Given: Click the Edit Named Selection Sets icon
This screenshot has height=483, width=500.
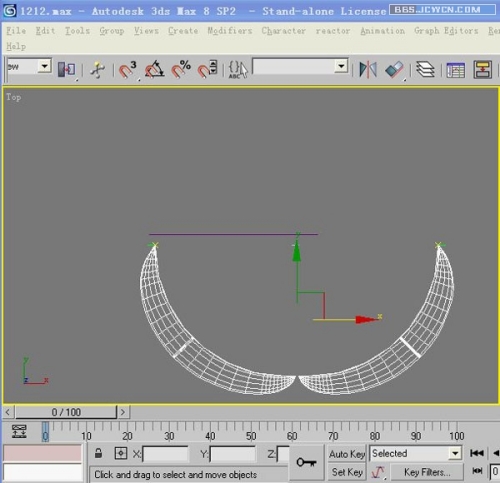Looking at the screenshot, I should (238, 70).
